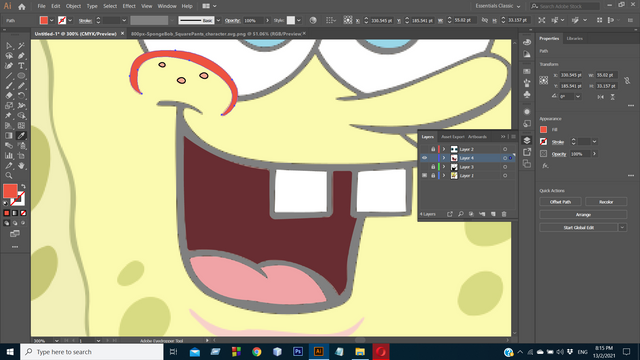Click the Recolor button

[606, 202]
